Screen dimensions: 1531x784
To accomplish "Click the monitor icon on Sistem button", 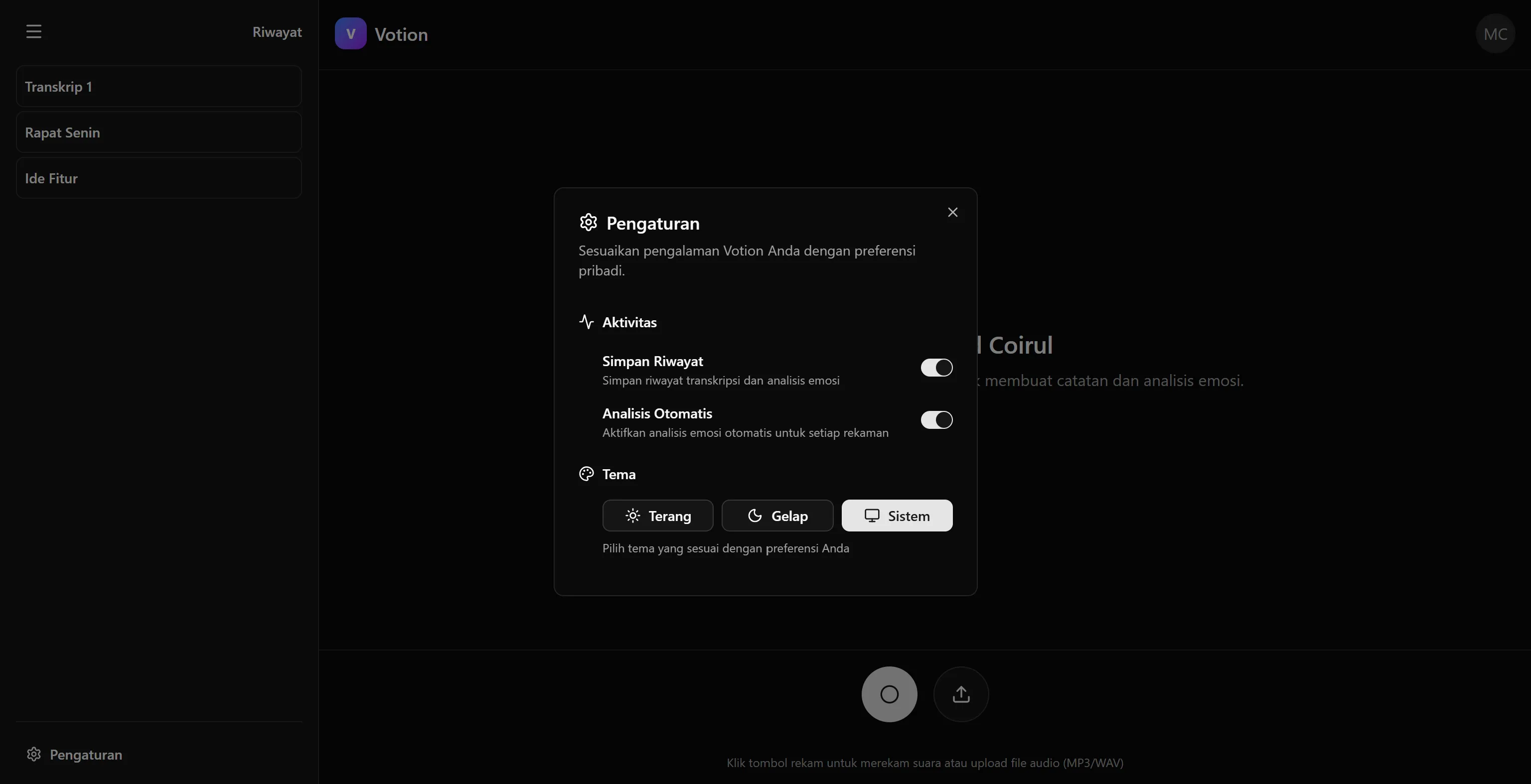I will tap(872, 515).
